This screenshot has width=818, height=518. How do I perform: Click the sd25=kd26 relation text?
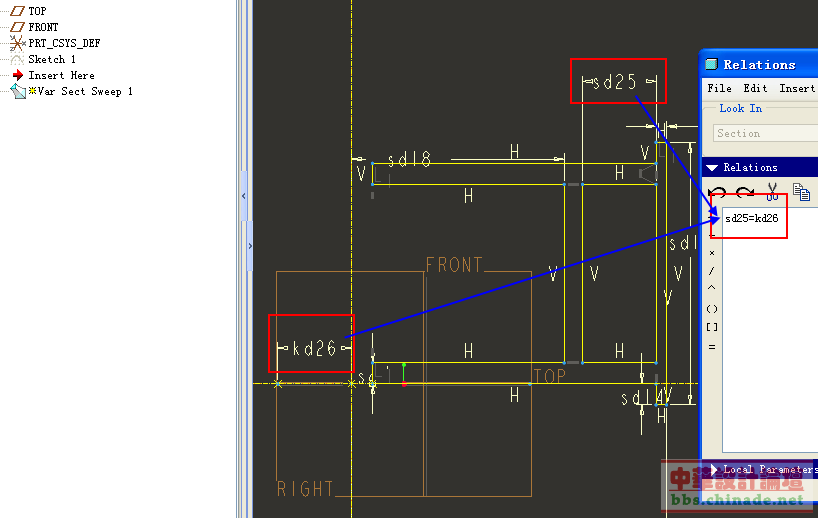[x=752, y=219]
